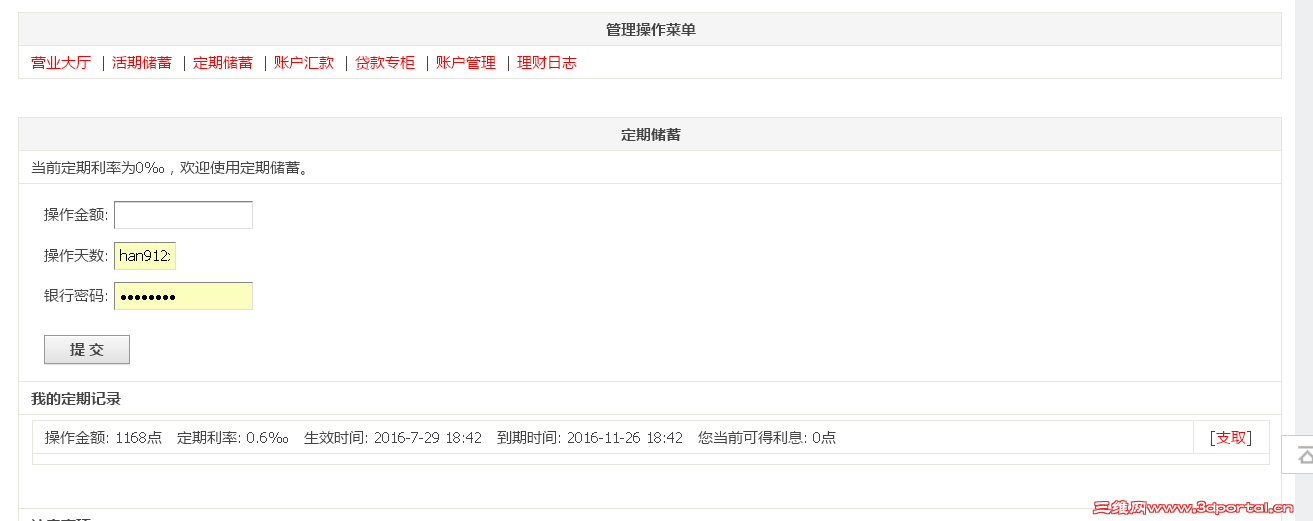This screenshot has height=521, width=1313.
Task: Click the 到期时间: 2016-11-26 18:42 text
Action: point(590,437)
